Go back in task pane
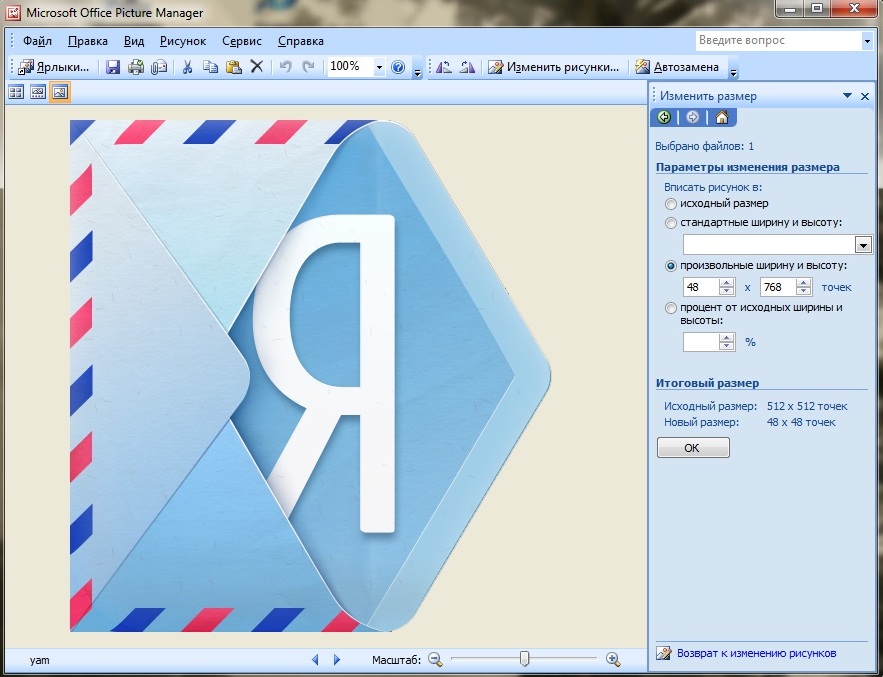The height and width of the screenshot is (677, 883). coord(665,117)
